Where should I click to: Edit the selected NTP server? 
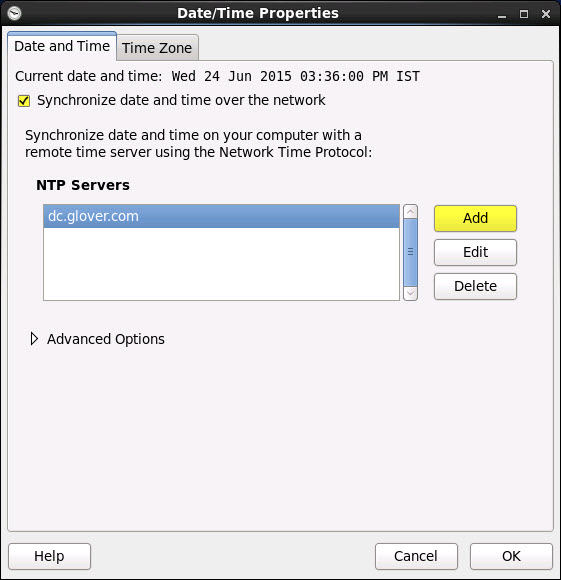(475, 252)
